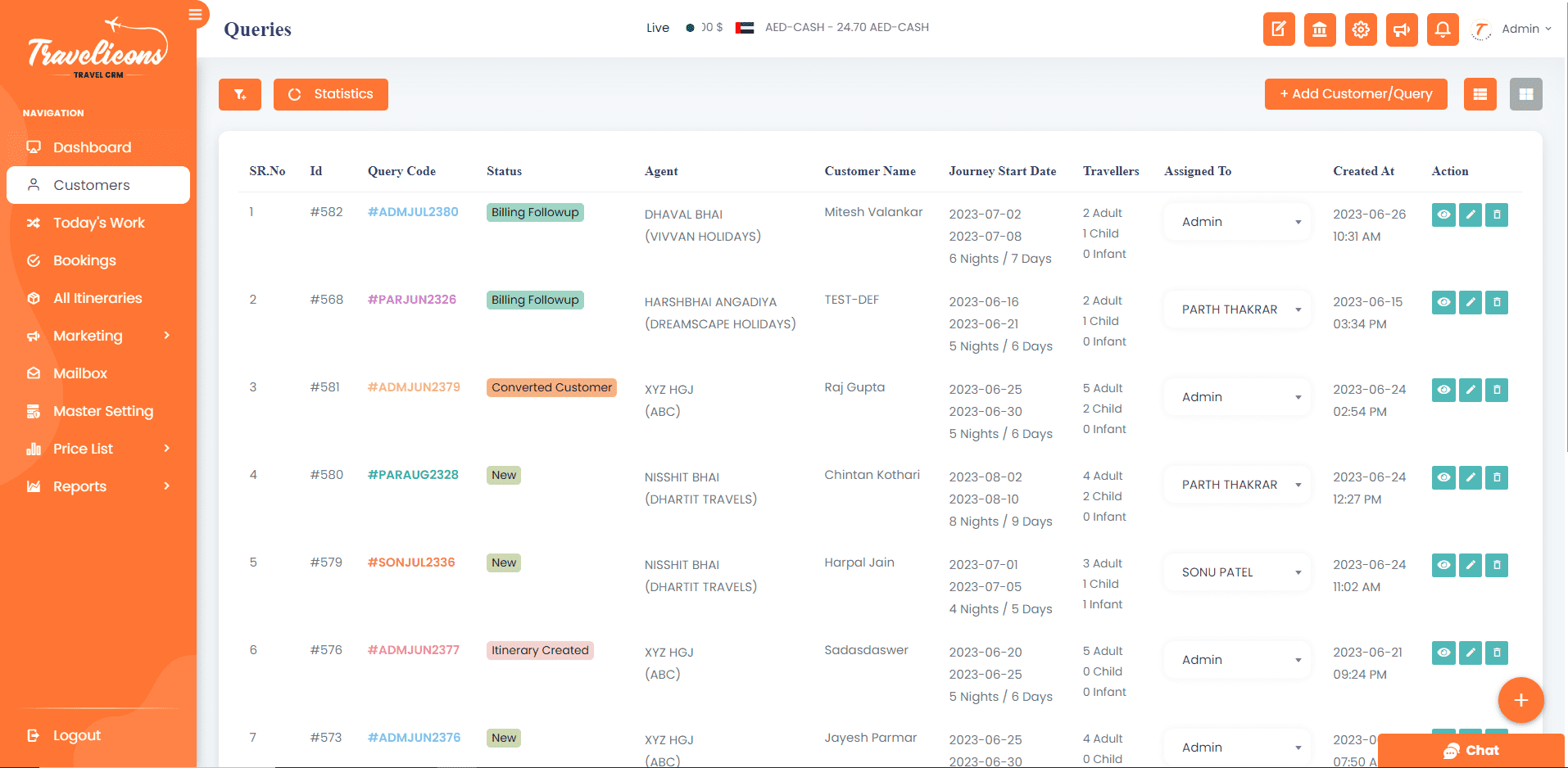Open Assigned To dropdown for Chintan Kothari
1568x768 pixels.
pos(1237,485)
